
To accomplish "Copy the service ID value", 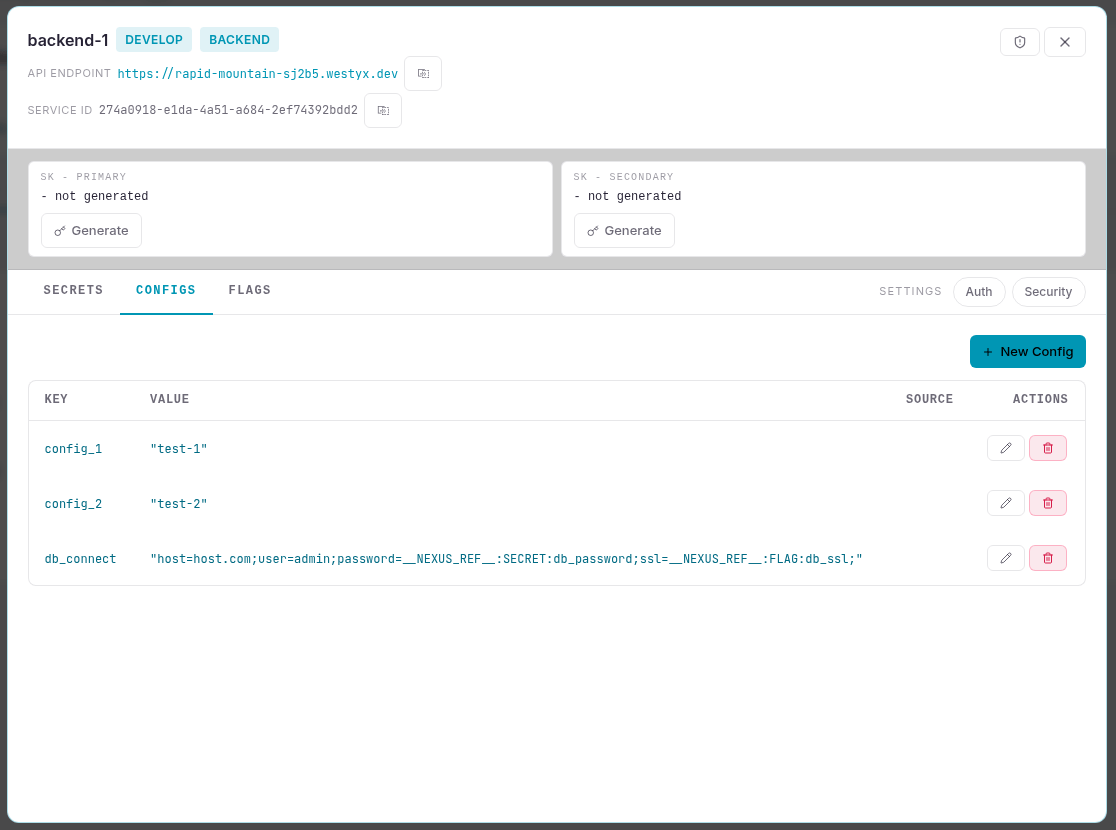I will point(383,110).
